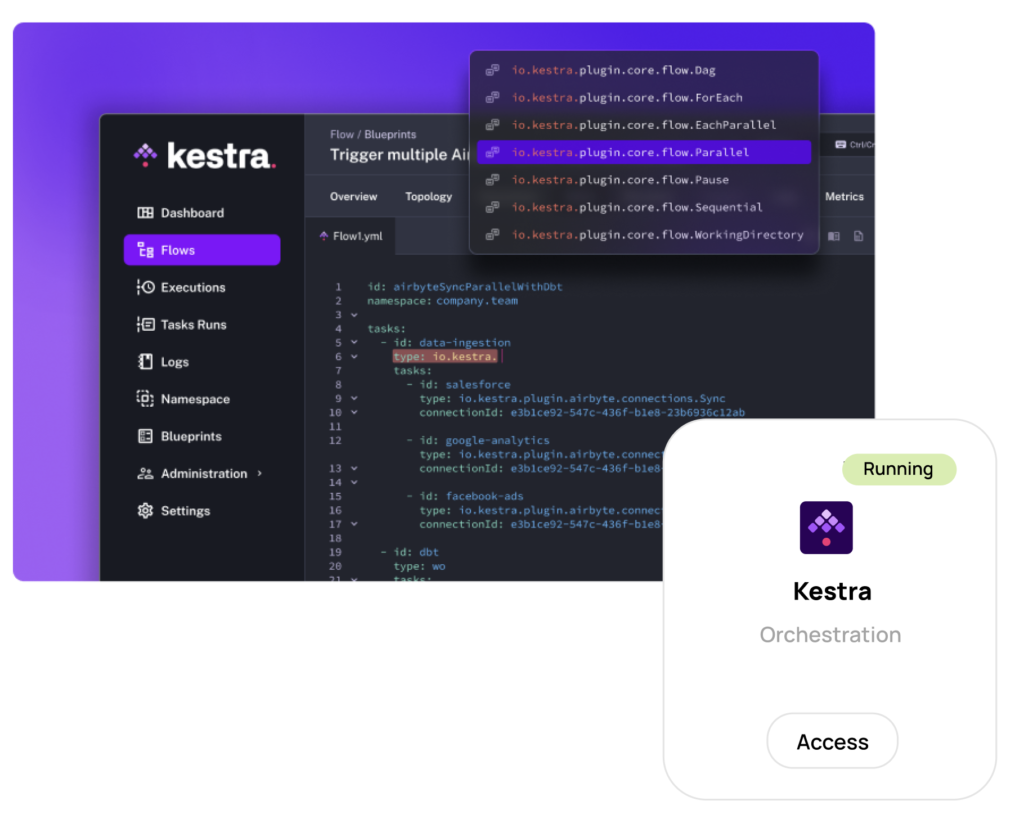
Task: Collapse the fold arrow at line 5
Action: click(x=354, y=342)
